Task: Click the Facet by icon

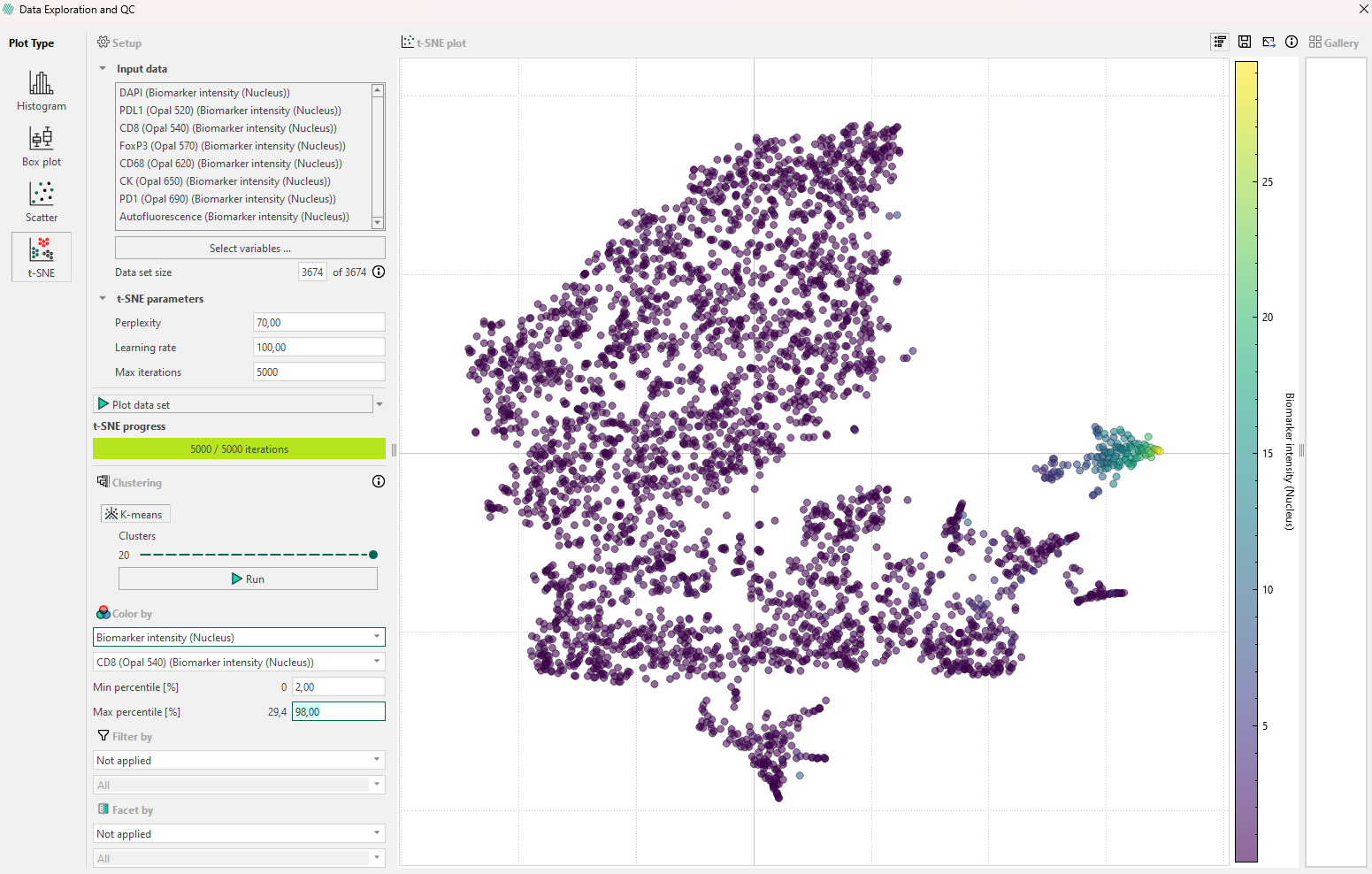Action: [x=103, y=809]
